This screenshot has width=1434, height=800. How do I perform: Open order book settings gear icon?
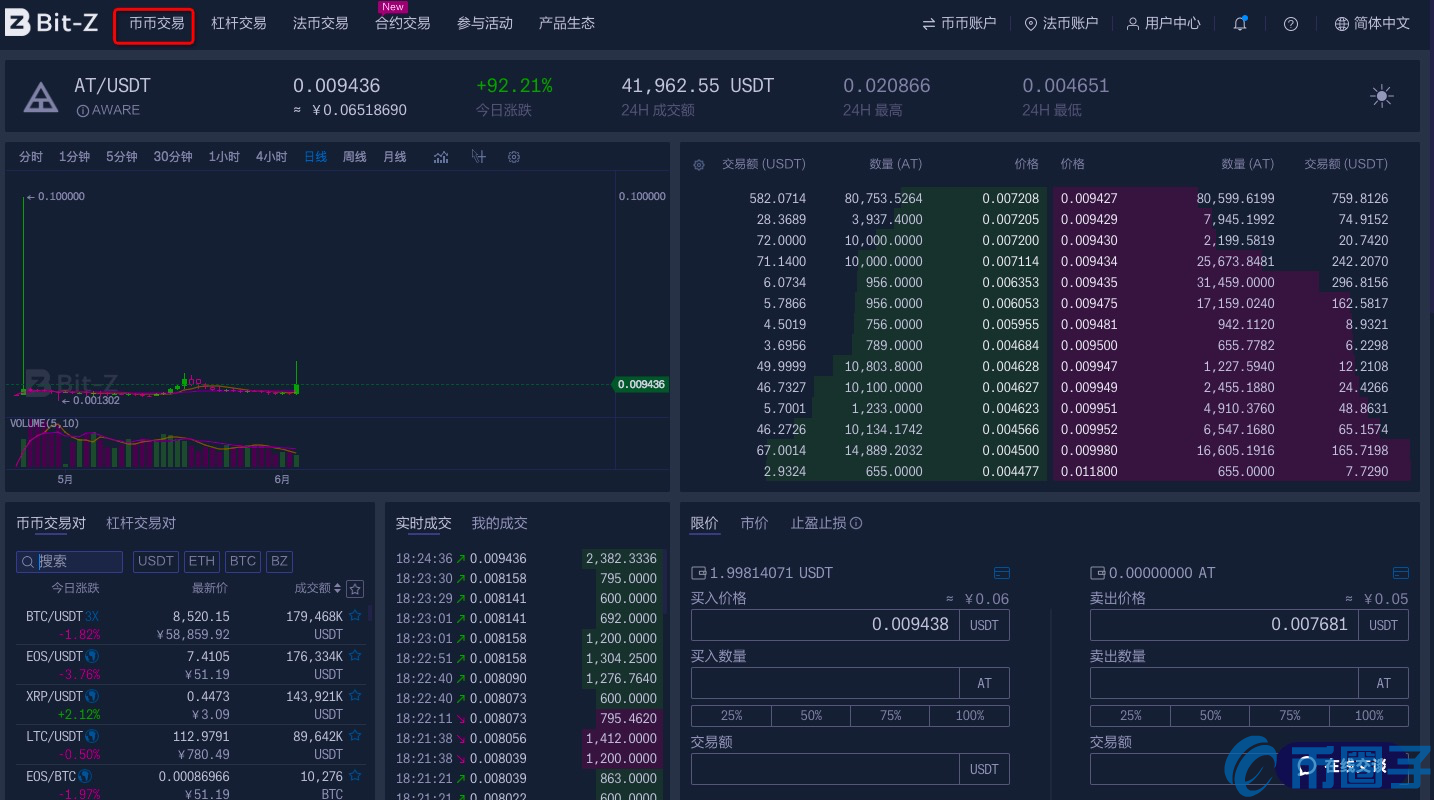coord(699,164)
